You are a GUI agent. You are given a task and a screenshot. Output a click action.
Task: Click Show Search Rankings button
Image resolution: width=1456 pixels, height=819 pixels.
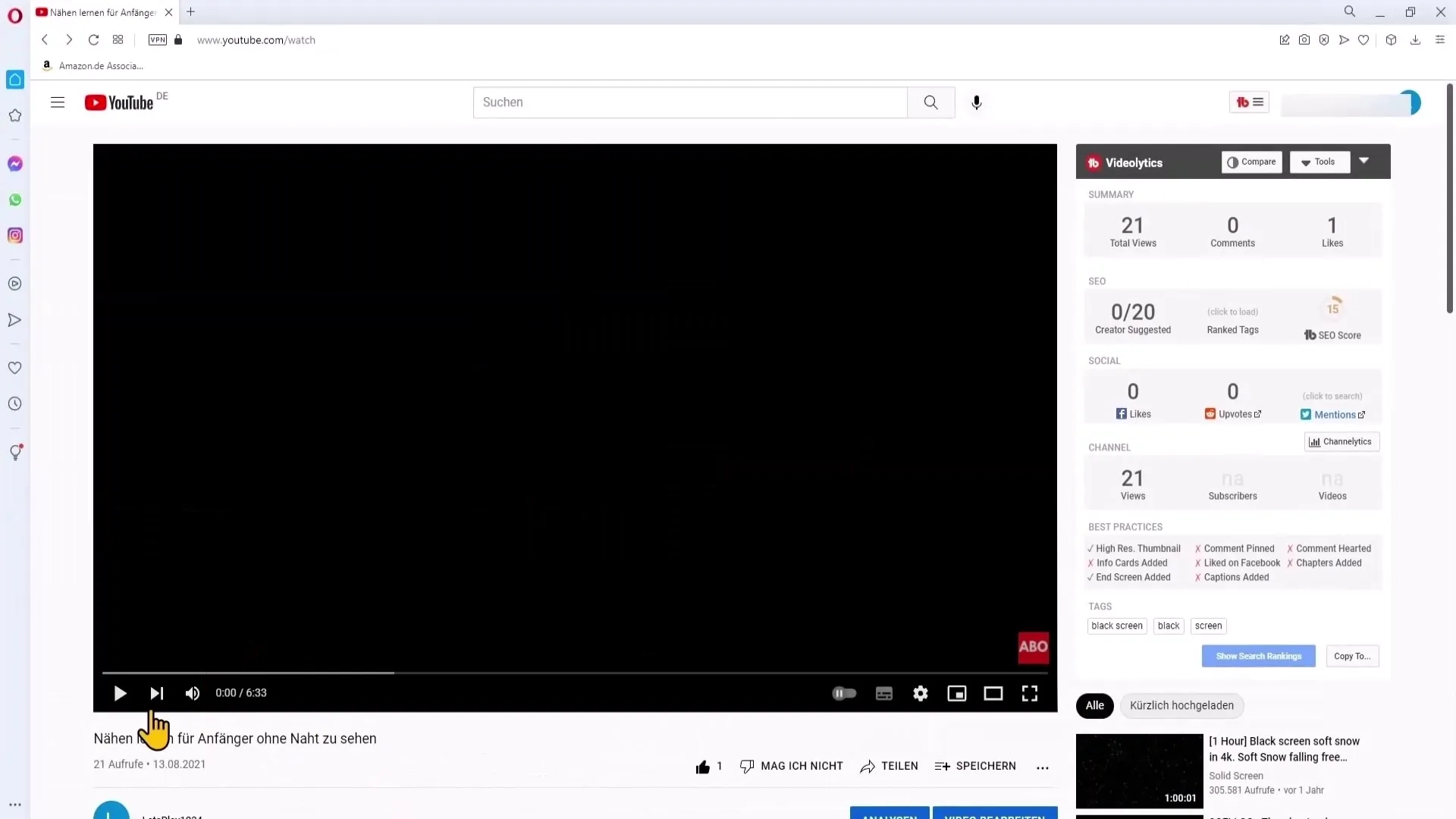click(x=1259, y=656)
